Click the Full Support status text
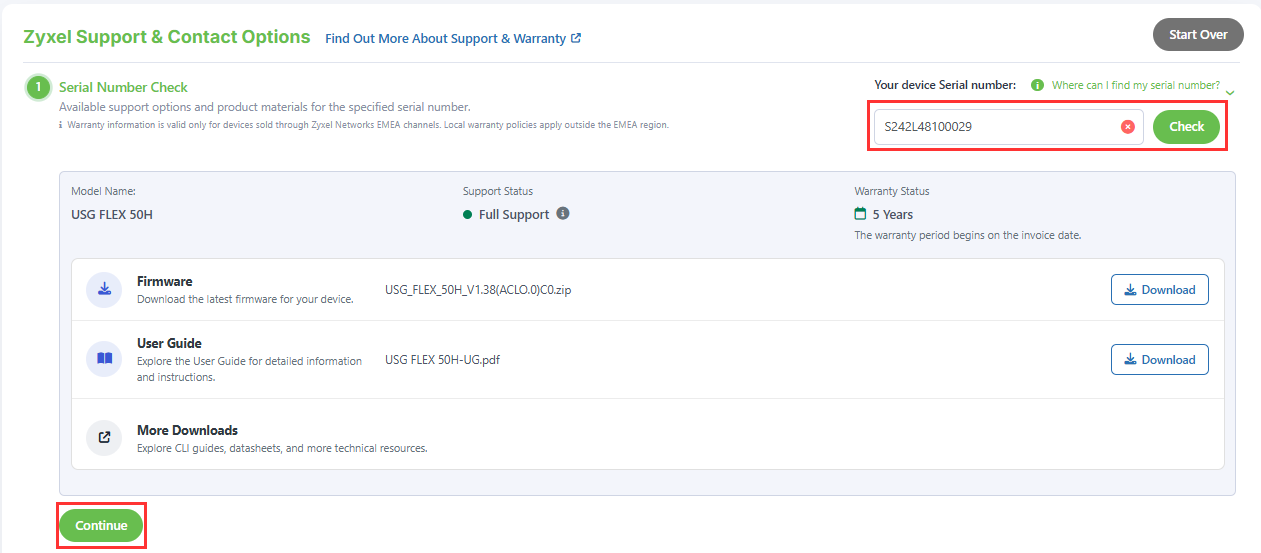The height and width of the screenshot is (553, 1261). click(514, 215)
